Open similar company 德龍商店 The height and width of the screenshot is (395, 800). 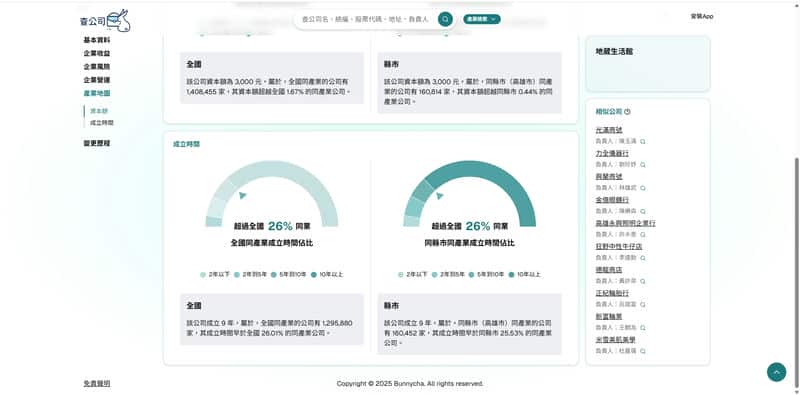click(x=609, y=270)
